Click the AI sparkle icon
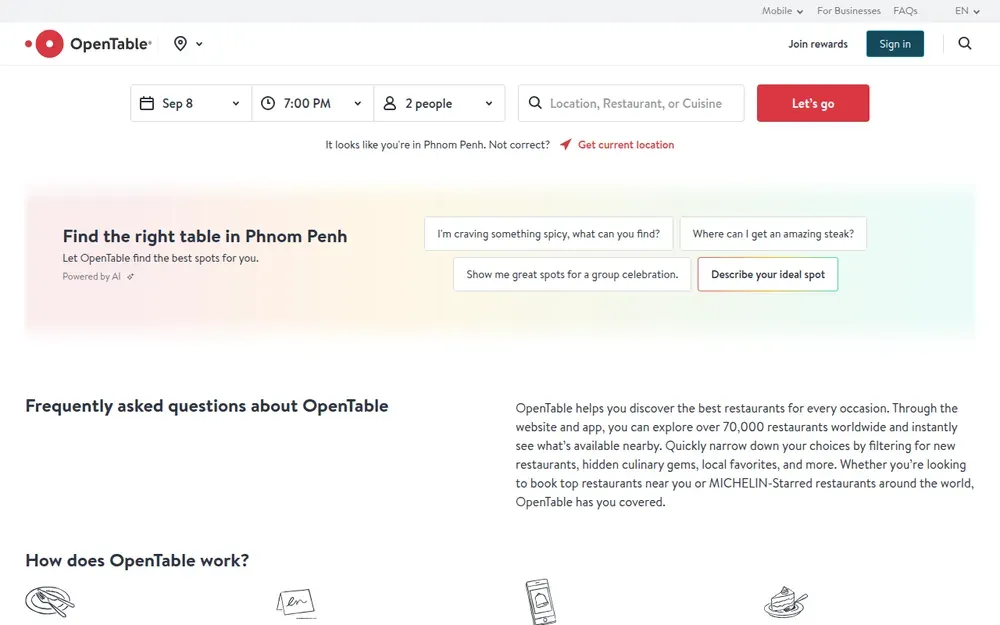 point(130,277)
